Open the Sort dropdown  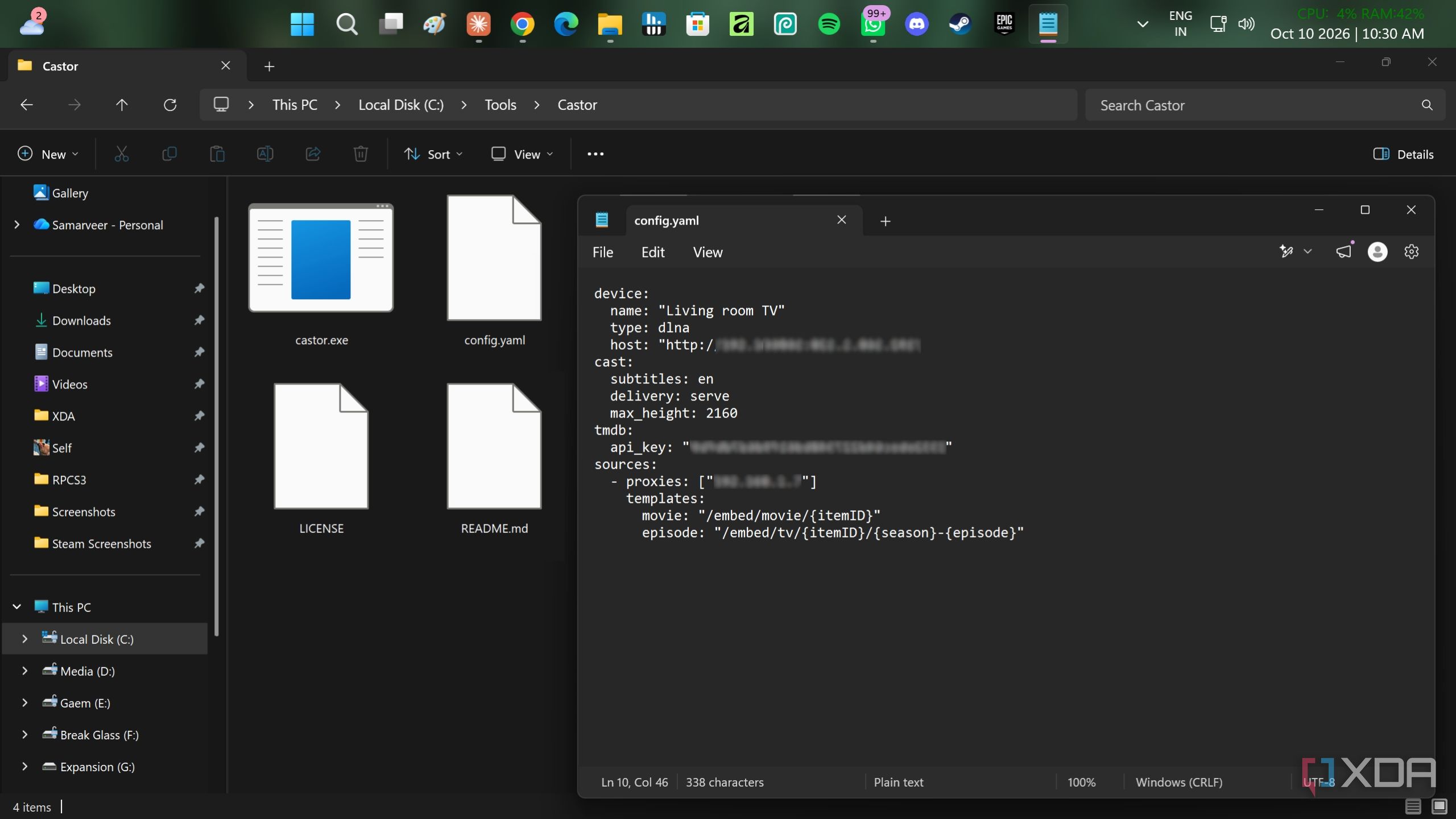pyautogui.click(x=433, y=154)
